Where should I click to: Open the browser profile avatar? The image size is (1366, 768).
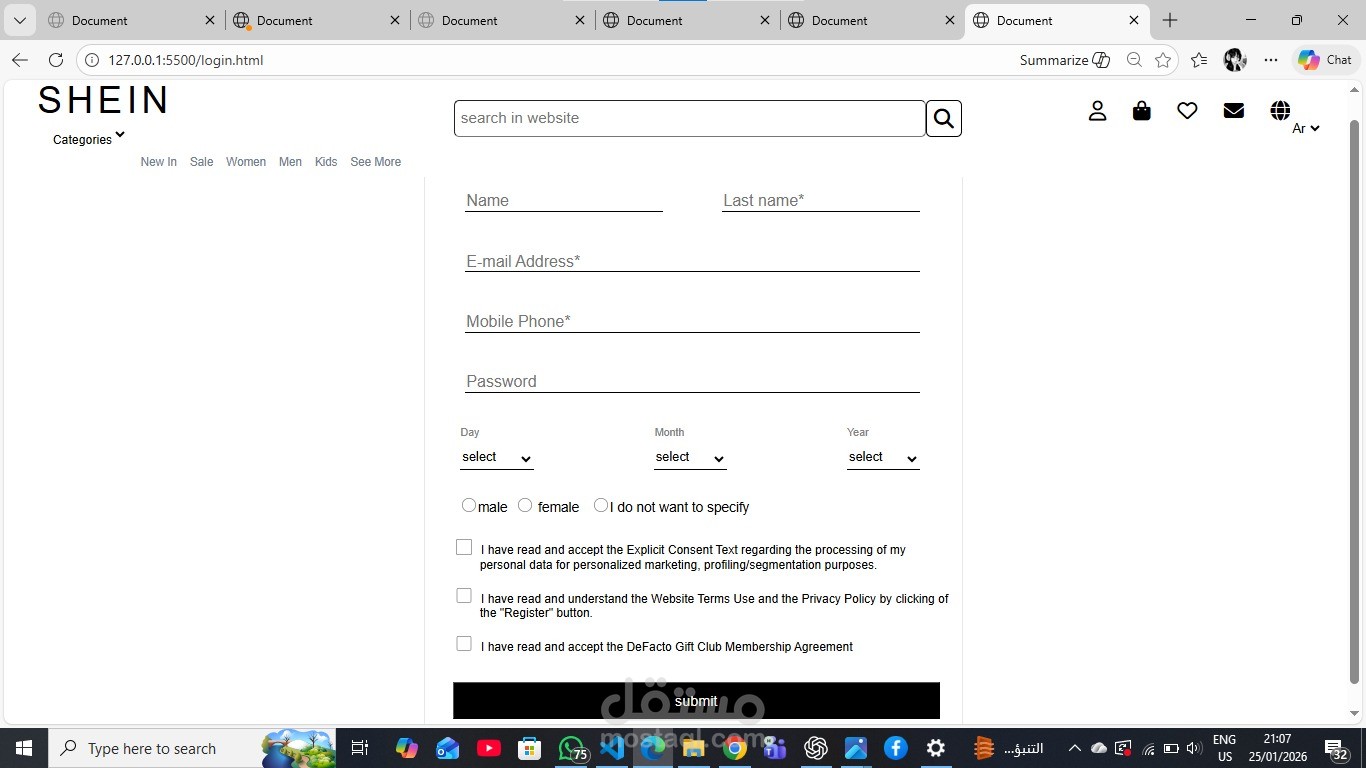[x=1235, y=60]
